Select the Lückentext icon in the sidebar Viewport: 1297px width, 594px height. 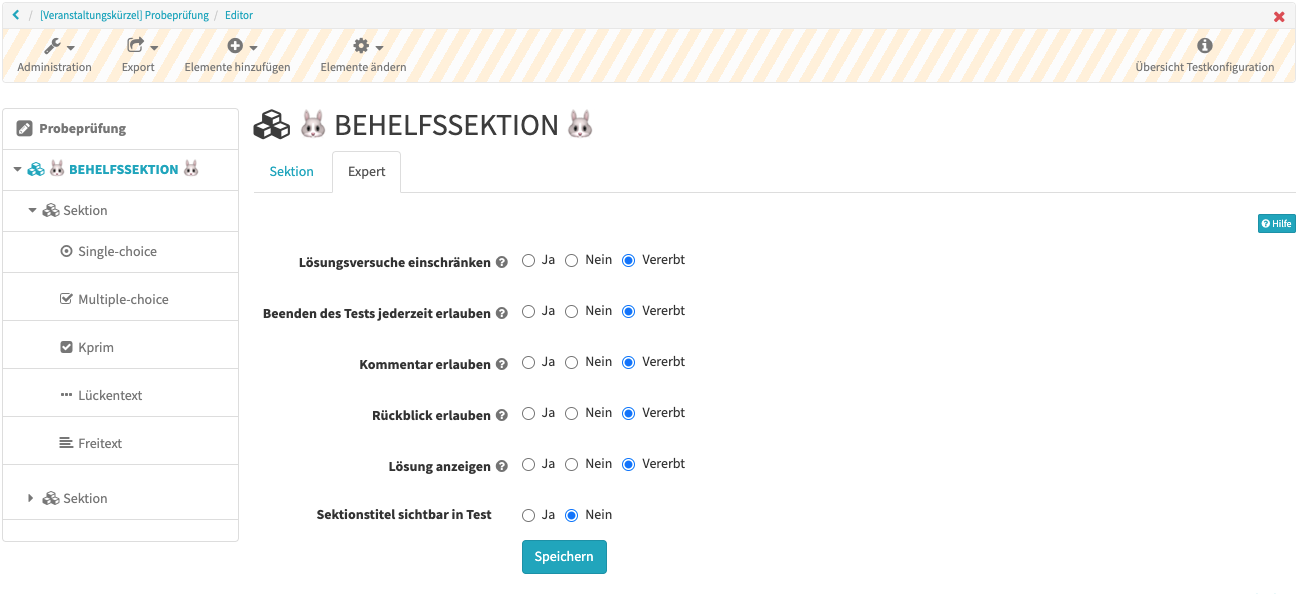[66, 393]
